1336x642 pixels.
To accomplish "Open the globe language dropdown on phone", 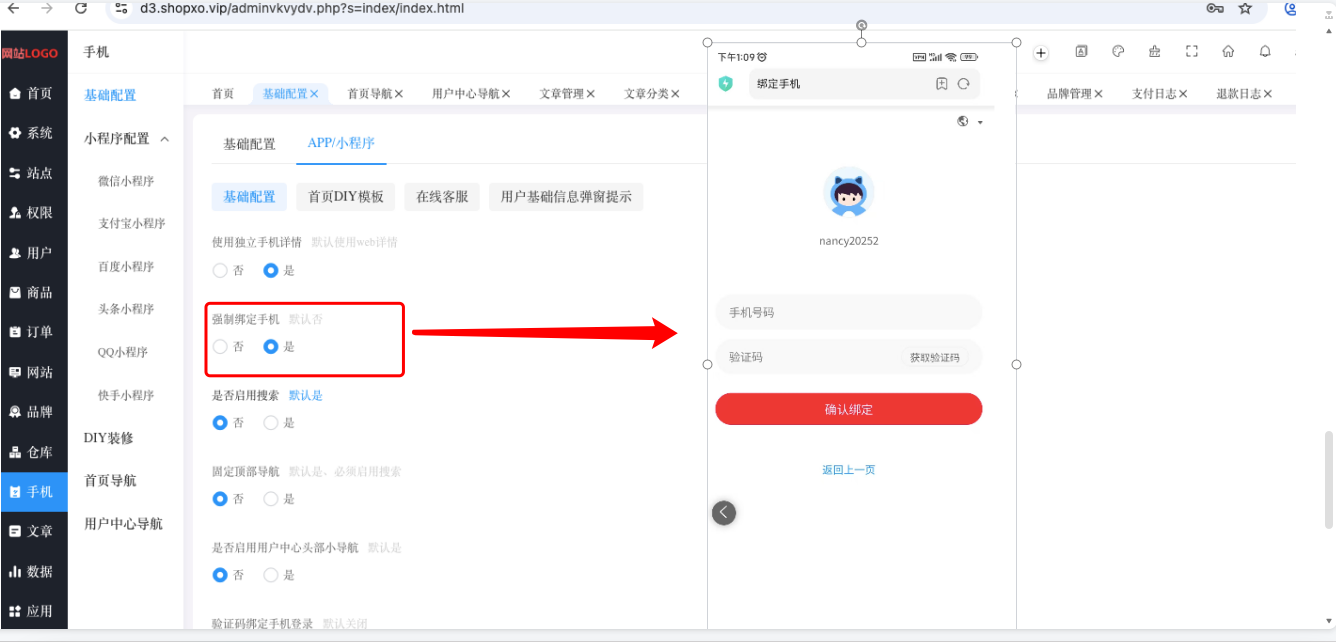I will 969,122.
